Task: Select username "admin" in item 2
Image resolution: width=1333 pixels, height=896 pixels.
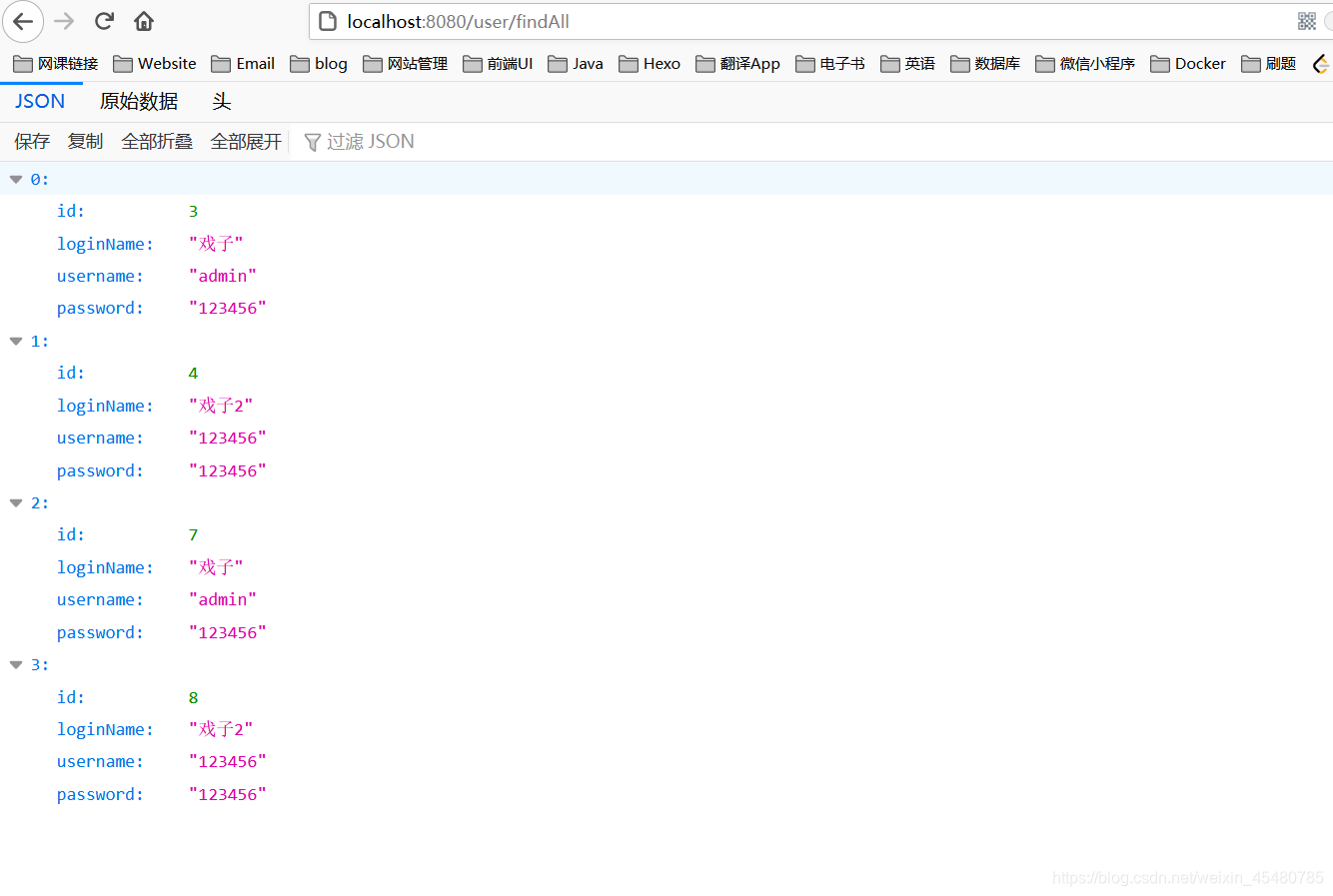Action: click(x=223, y=599)
